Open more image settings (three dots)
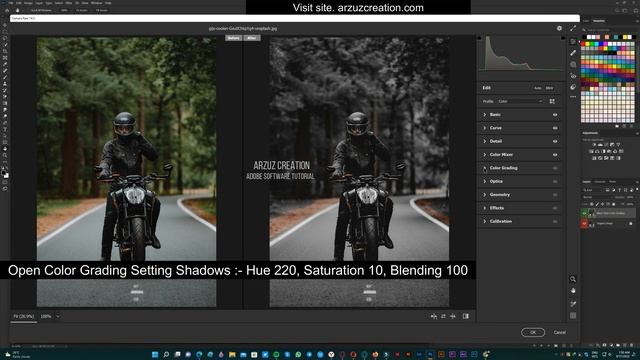The image size is (640, 360). [573, 97]
